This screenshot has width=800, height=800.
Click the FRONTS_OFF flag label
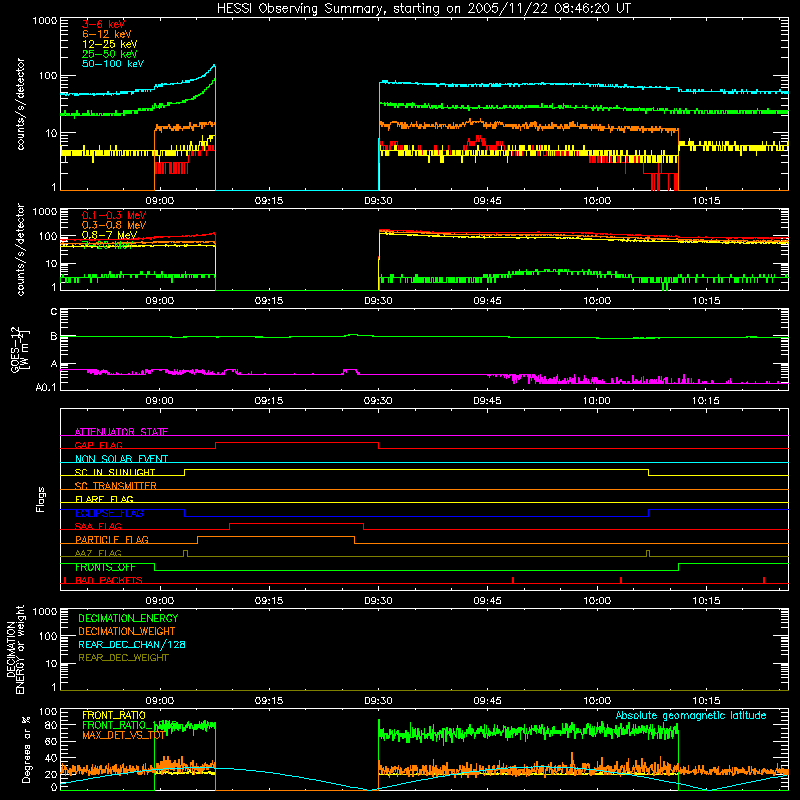point(105,567)
